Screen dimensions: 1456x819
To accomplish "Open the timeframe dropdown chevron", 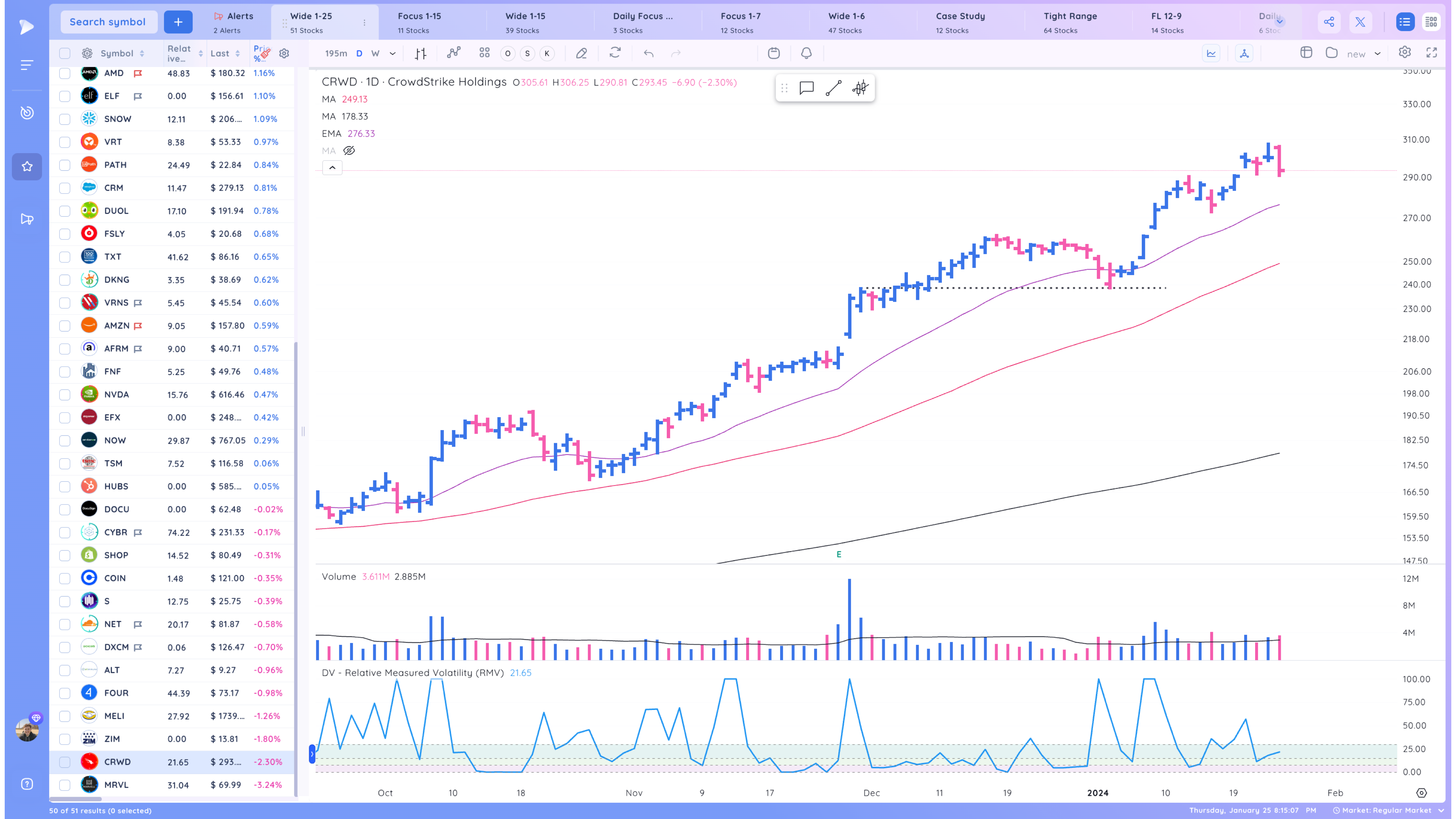I will [x=393, y=54].
